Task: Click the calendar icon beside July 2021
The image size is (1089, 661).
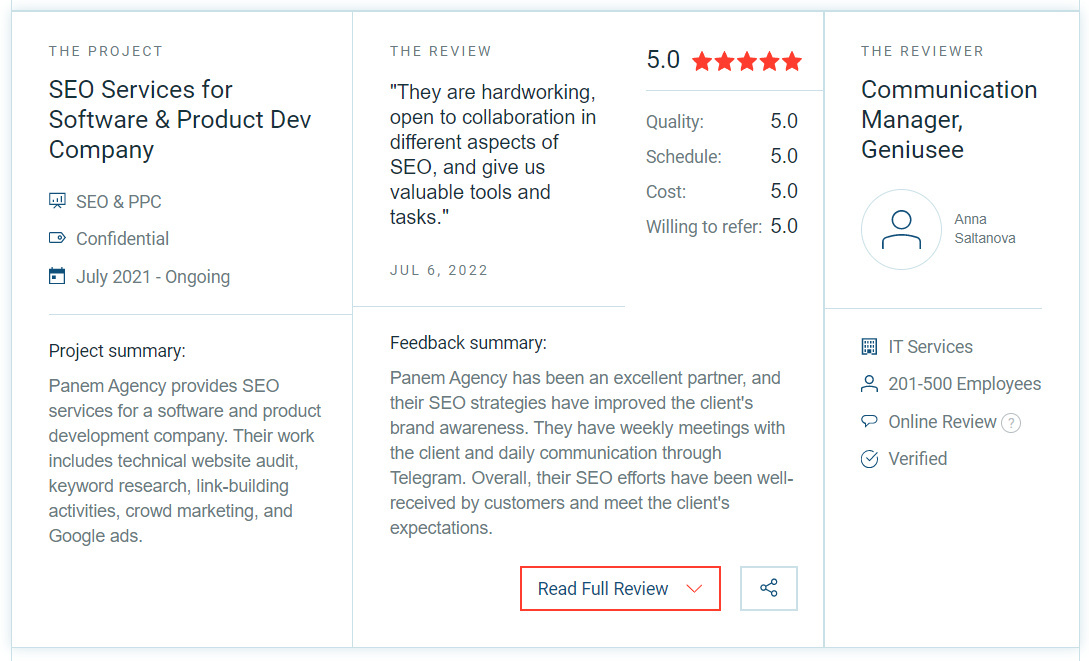Action: (57, 276)
